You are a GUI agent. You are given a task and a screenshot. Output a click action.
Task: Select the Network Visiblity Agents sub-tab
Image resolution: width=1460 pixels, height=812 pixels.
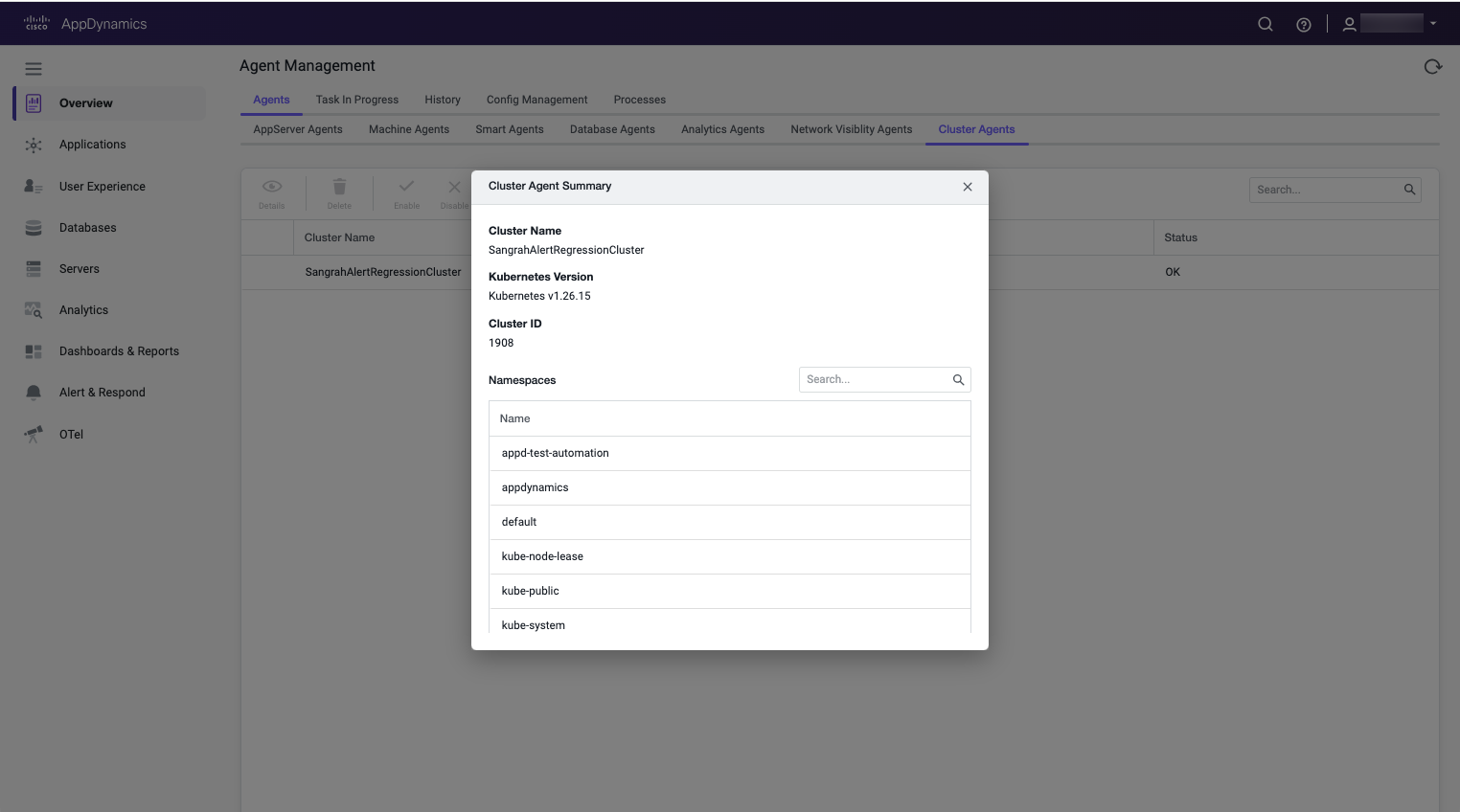[852, 129]
